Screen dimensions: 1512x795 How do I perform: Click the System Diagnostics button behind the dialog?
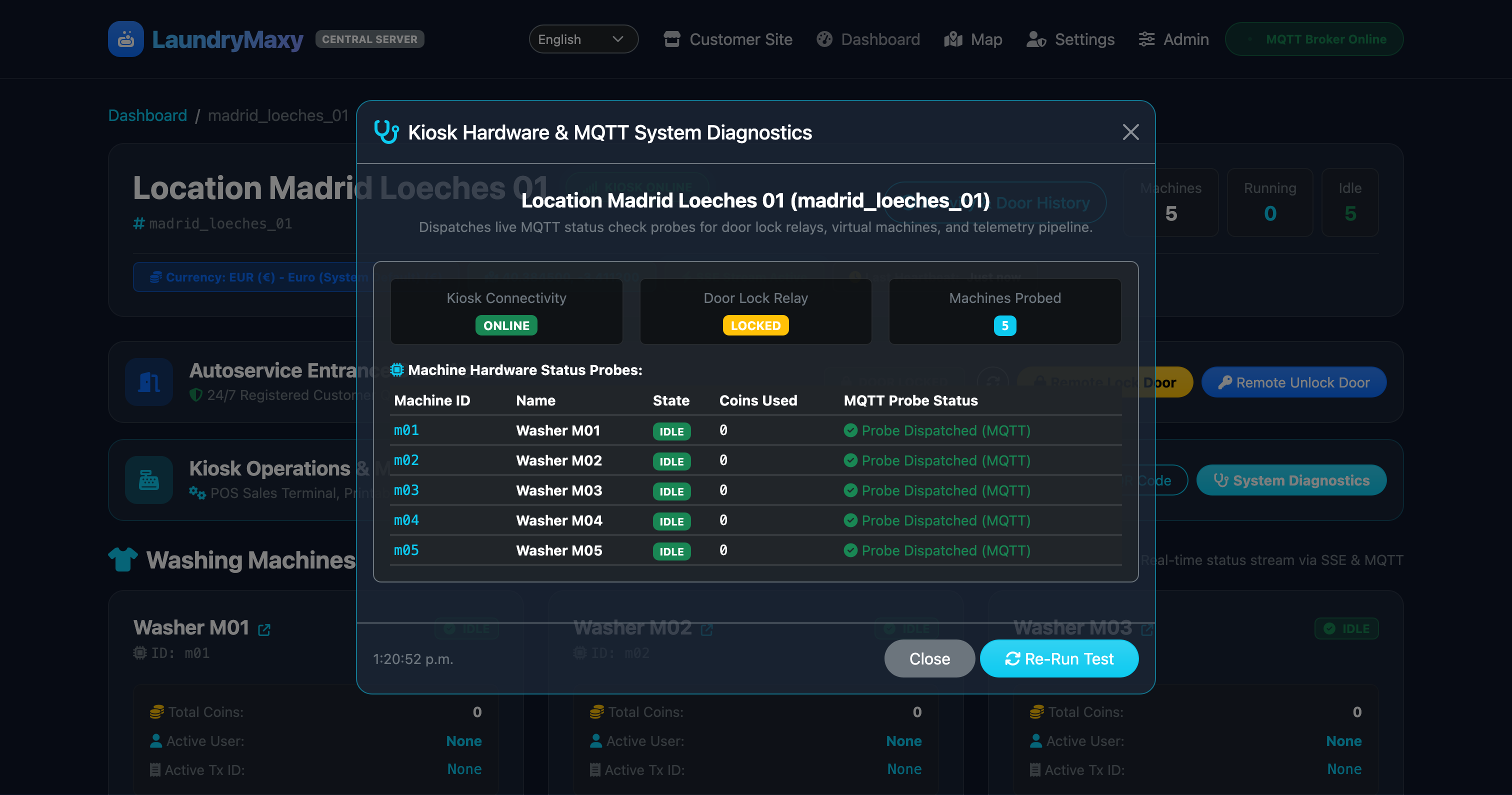pyautogui.click(x=1291, y=480)
